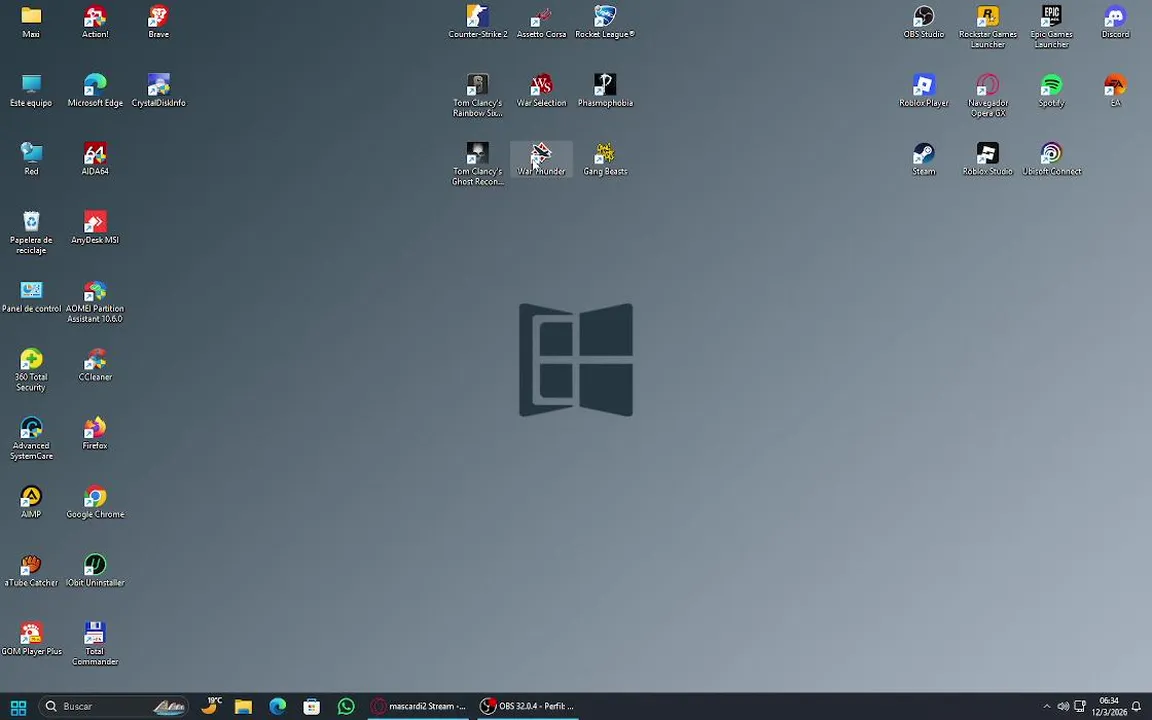This screenshot has height=720, width=1152.
Task: Select the Red network icon
Action: (x=31, y=159)
